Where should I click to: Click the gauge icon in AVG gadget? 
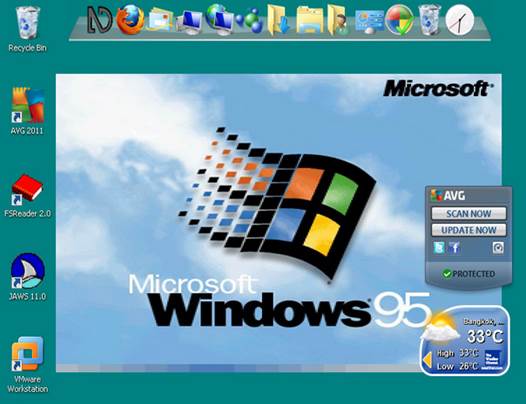pyautogui.click(x=498, y=248)
